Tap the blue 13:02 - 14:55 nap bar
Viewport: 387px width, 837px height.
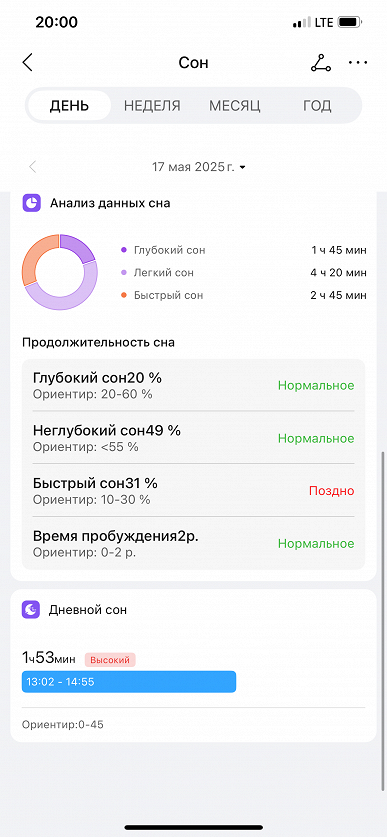[x=129, y=682]
